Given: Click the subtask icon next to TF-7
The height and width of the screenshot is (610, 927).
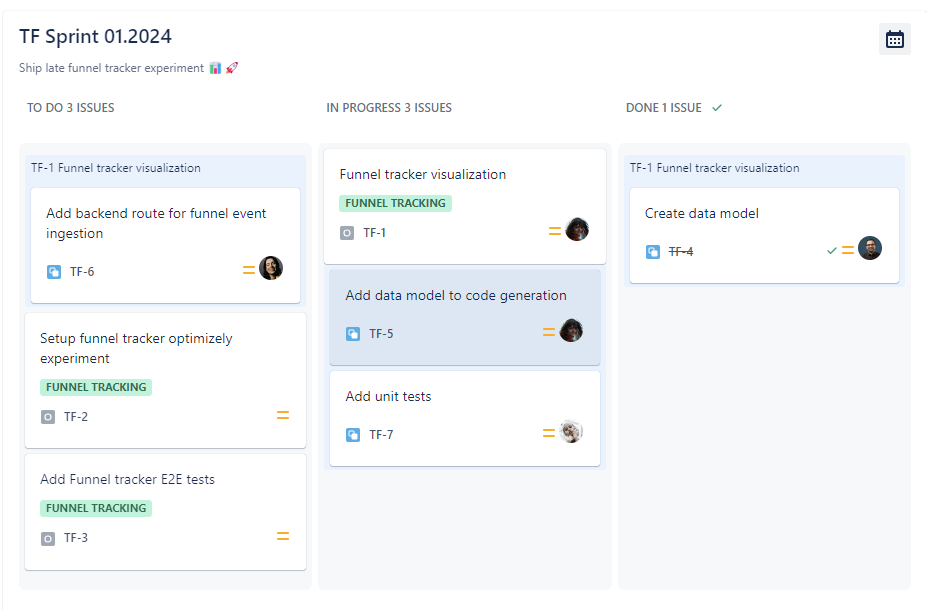Looking at the screenshot, I should pyautogui.click(x=353, y=435).
